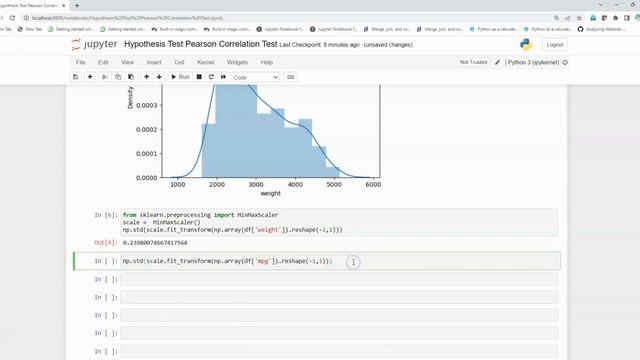The image size is (640, 360).
Task: Click the Last Checkpoint text
Action: (319, 45)
